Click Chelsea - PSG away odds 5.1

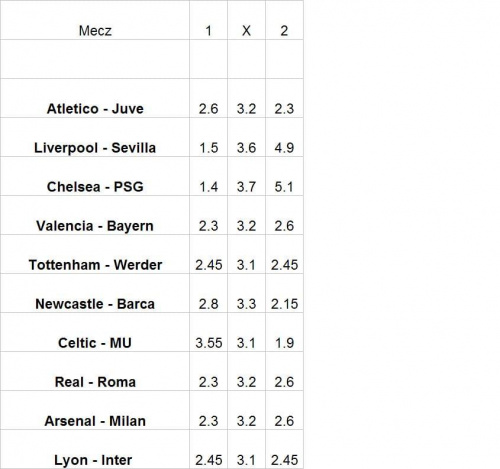[284, 176]
